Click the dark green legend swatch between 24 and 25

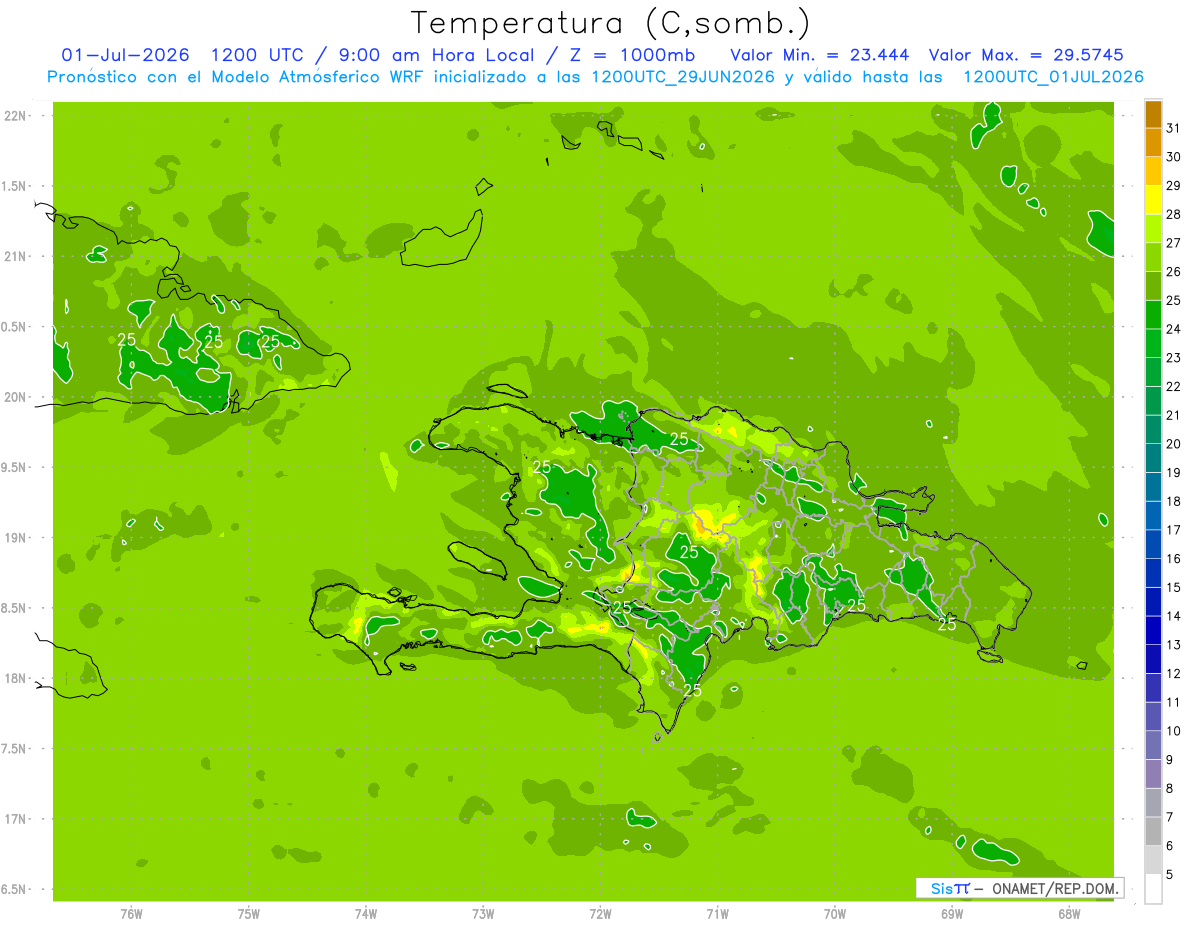pos(1153,314)
